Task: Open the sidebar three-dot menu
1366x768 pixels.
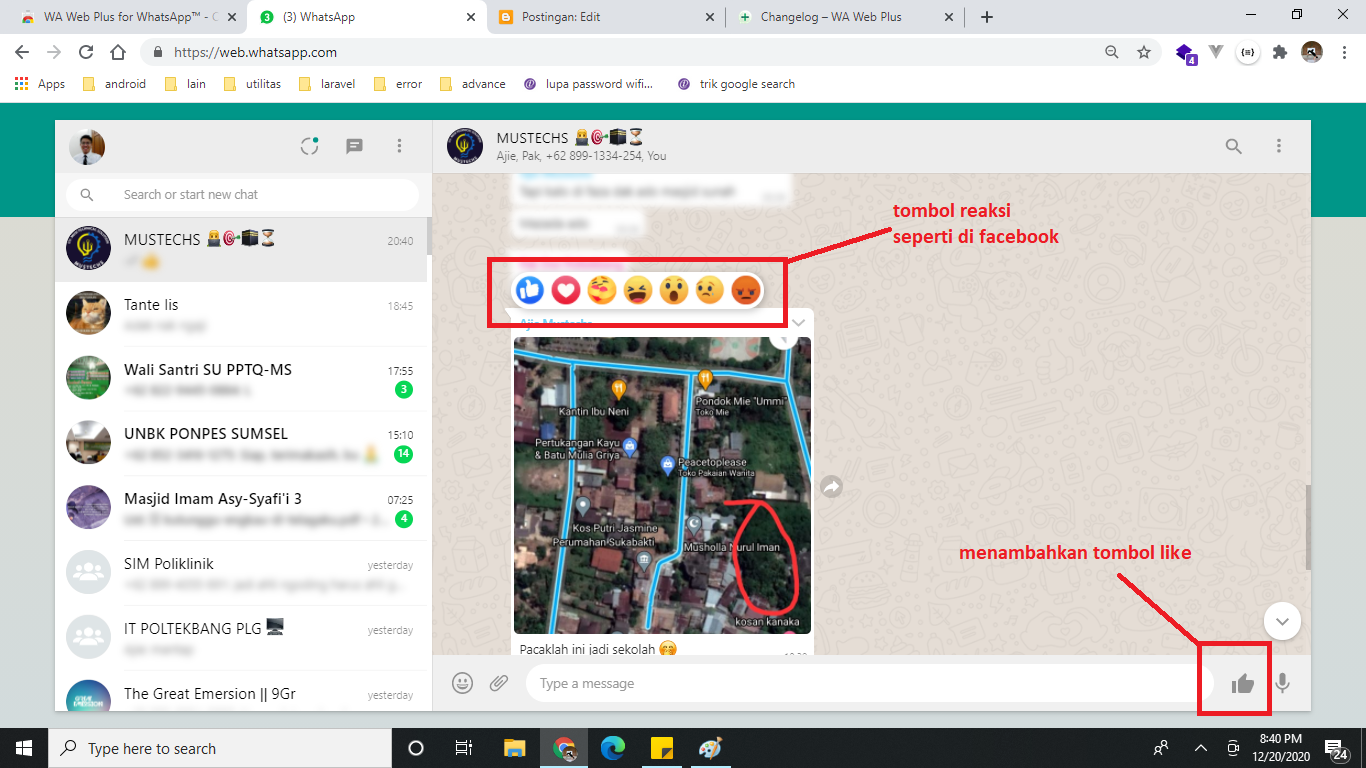Action: point(399,146)
